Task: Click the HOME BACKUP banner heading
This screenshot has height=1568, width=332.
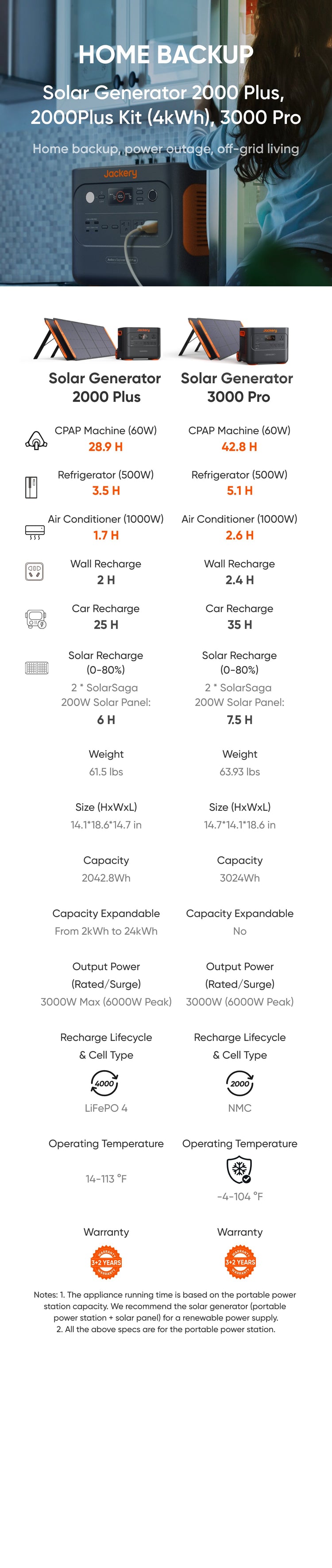Action: (166, 55)
